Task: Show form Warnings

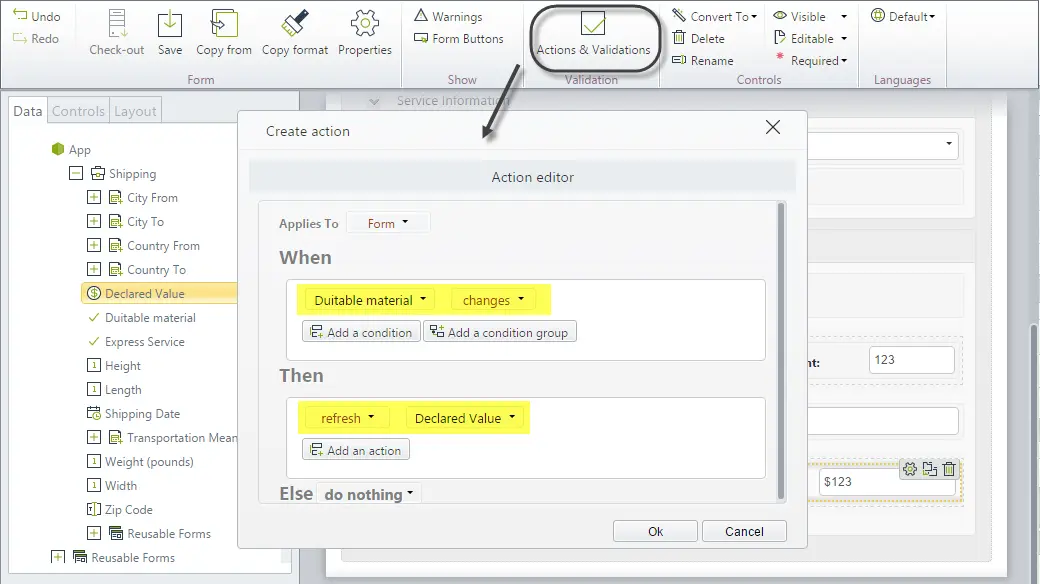Action: point(448,16)
